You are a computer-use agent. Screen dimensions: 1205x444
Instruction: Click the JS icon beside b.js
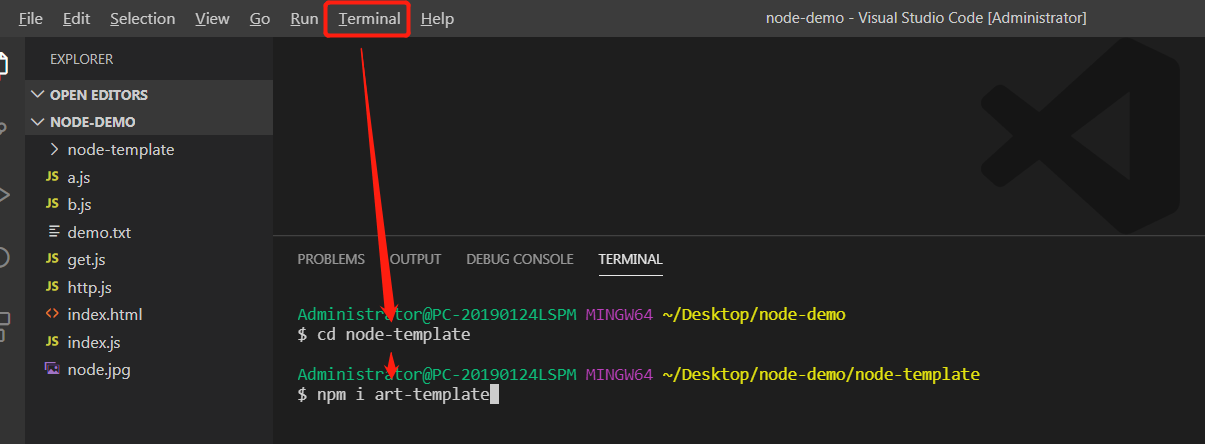tap(52, 204)
